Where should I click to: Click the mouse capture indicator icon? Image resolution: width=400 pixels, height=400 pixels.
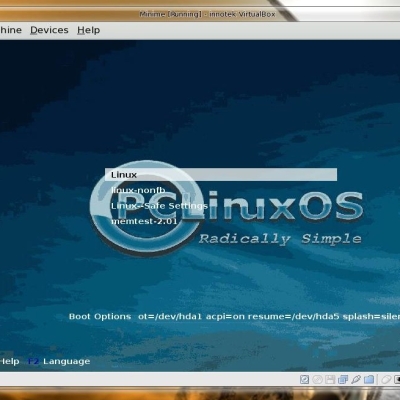[x=386, y=379]
